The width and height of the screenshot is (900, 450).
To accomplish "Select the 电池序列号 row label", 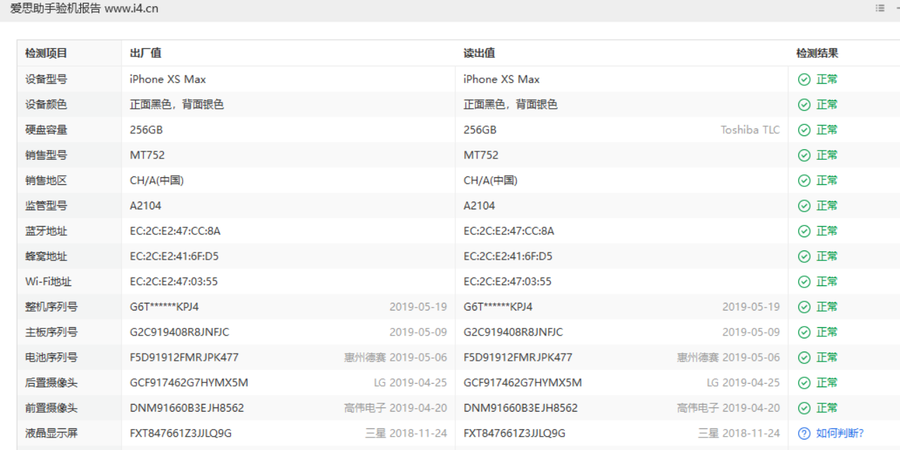I will 51,357.
